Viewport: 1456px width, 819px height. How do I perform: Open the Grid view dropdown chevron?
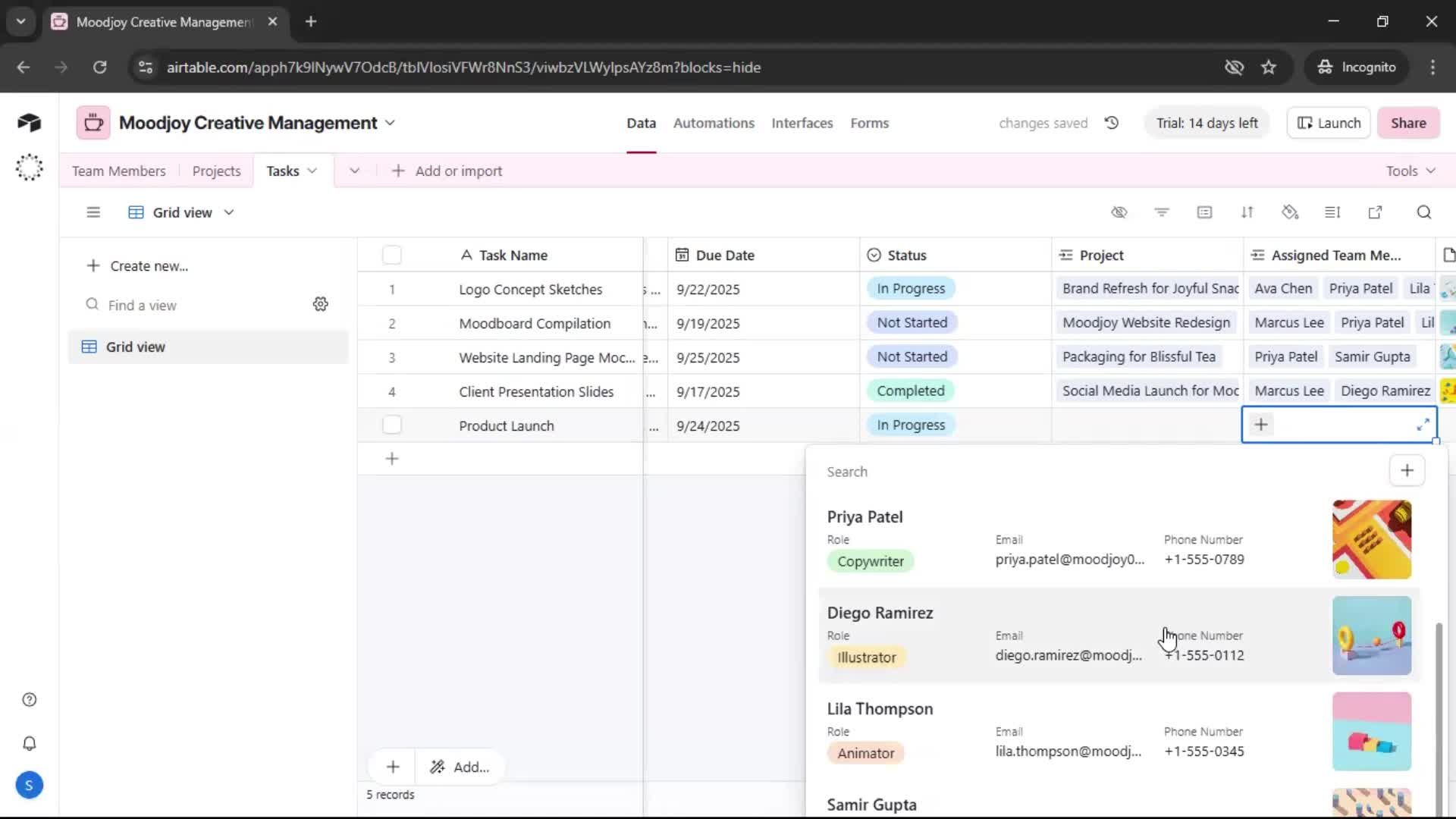(x=229, y=213)
